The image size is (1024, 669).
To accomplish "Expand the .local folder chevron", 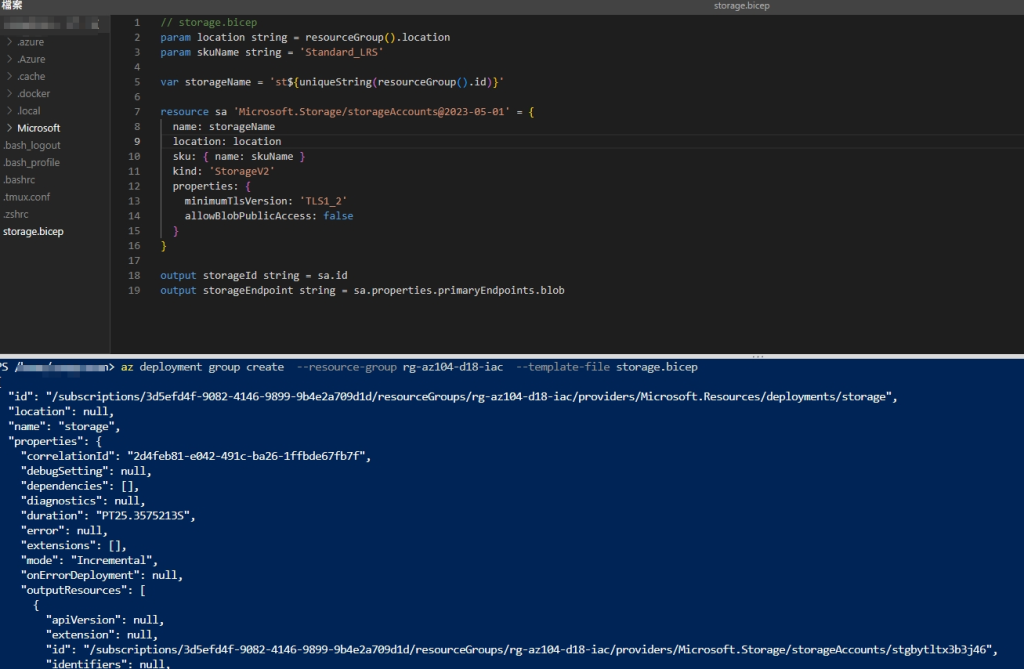I will pyautogui.click(x=9, y=111).
